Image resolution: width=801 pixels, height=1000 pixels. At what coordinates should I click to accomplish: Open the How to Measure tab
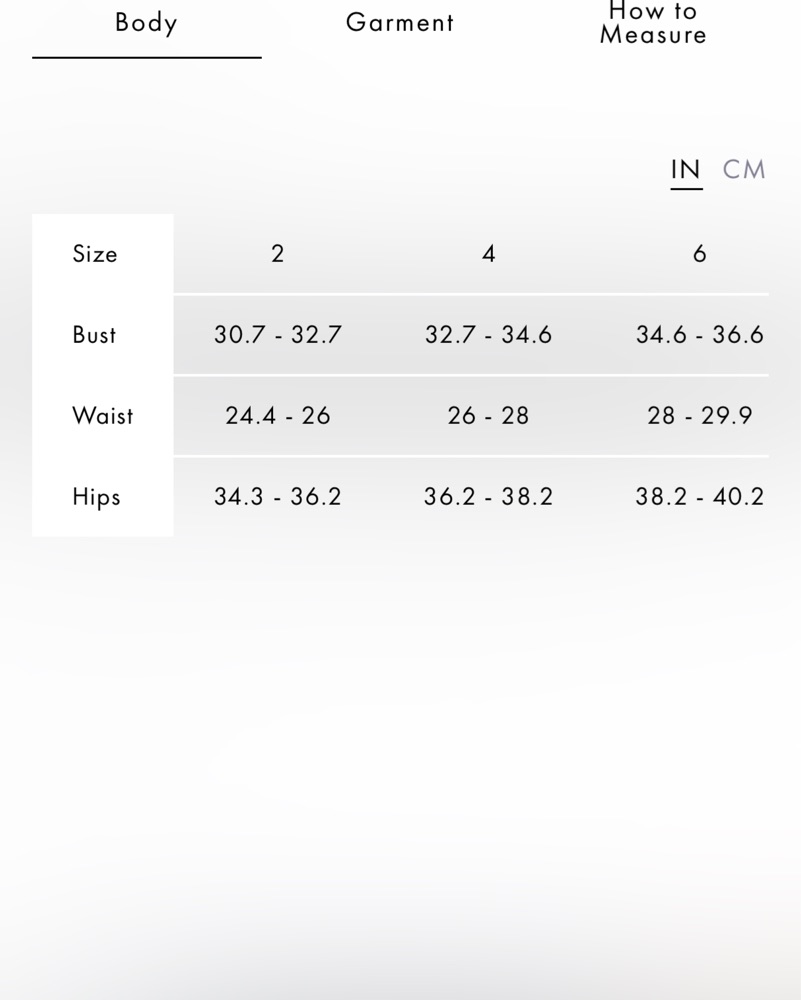tap(653, 23)
